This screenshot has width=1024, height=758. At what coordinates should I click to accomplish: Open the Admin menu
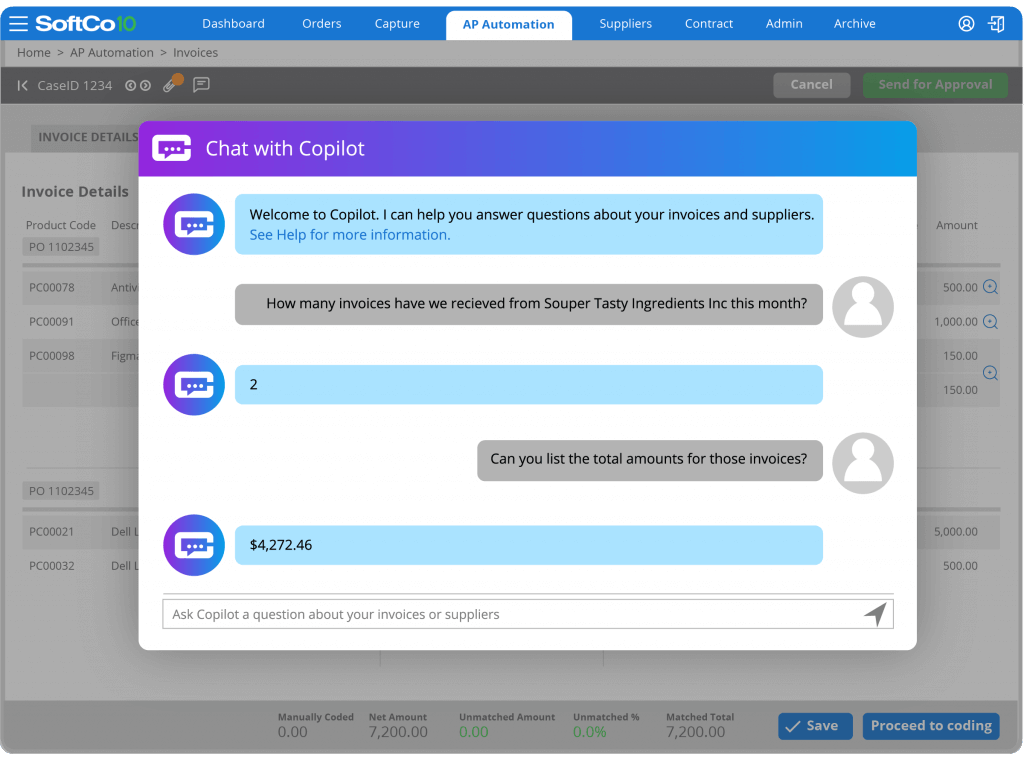[x=784, y=24]
